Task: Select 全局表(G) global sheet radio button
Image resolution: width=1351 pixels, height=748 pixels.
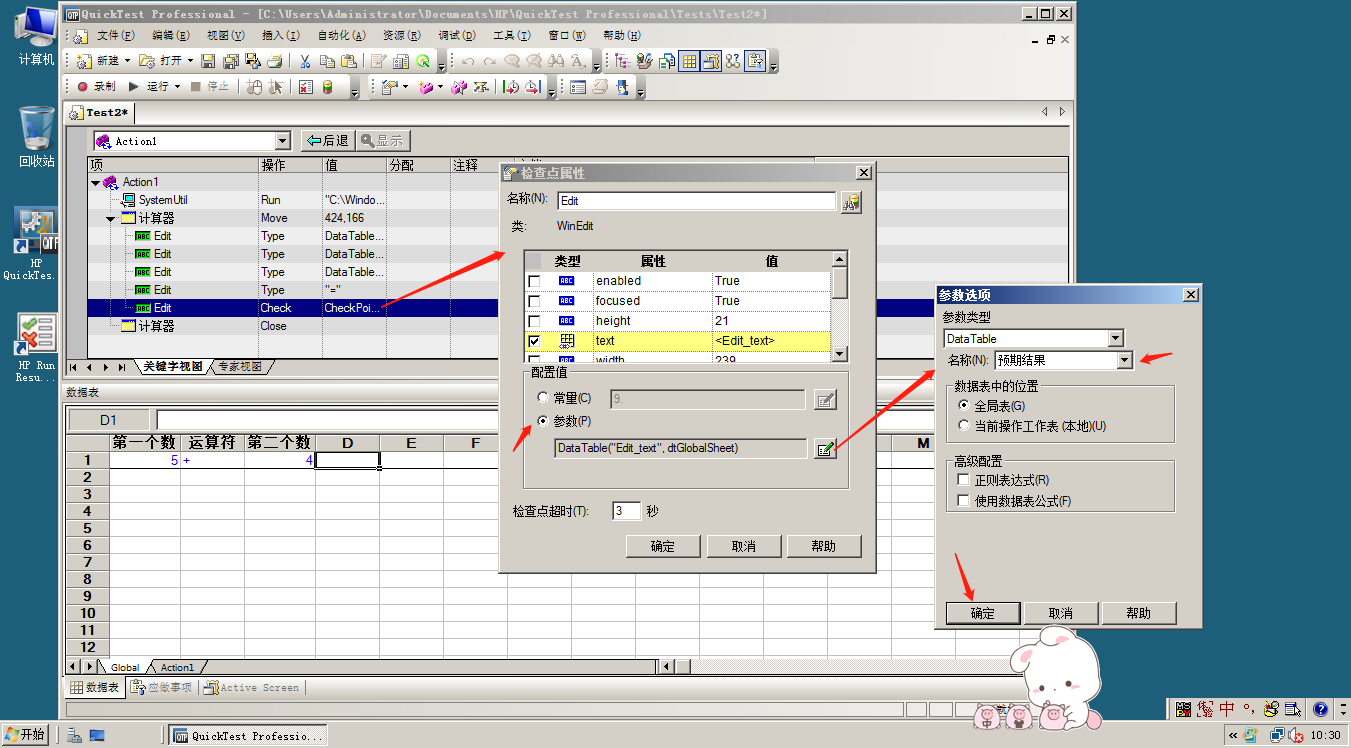Action: [x=964, y=406]
